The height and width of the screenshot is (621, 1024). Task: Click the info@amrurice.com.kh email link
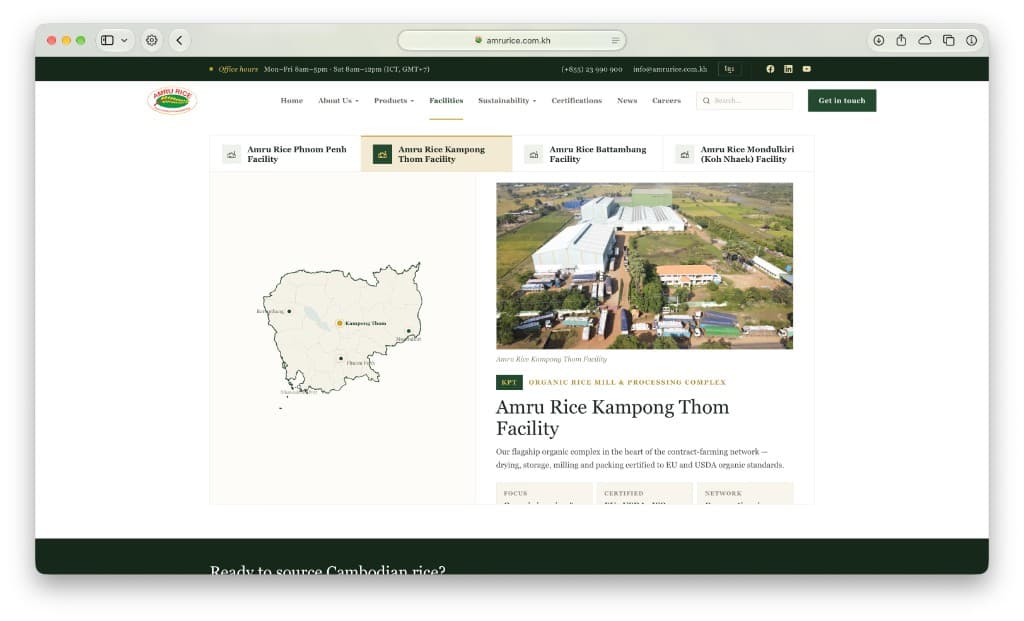pos(670,69)
